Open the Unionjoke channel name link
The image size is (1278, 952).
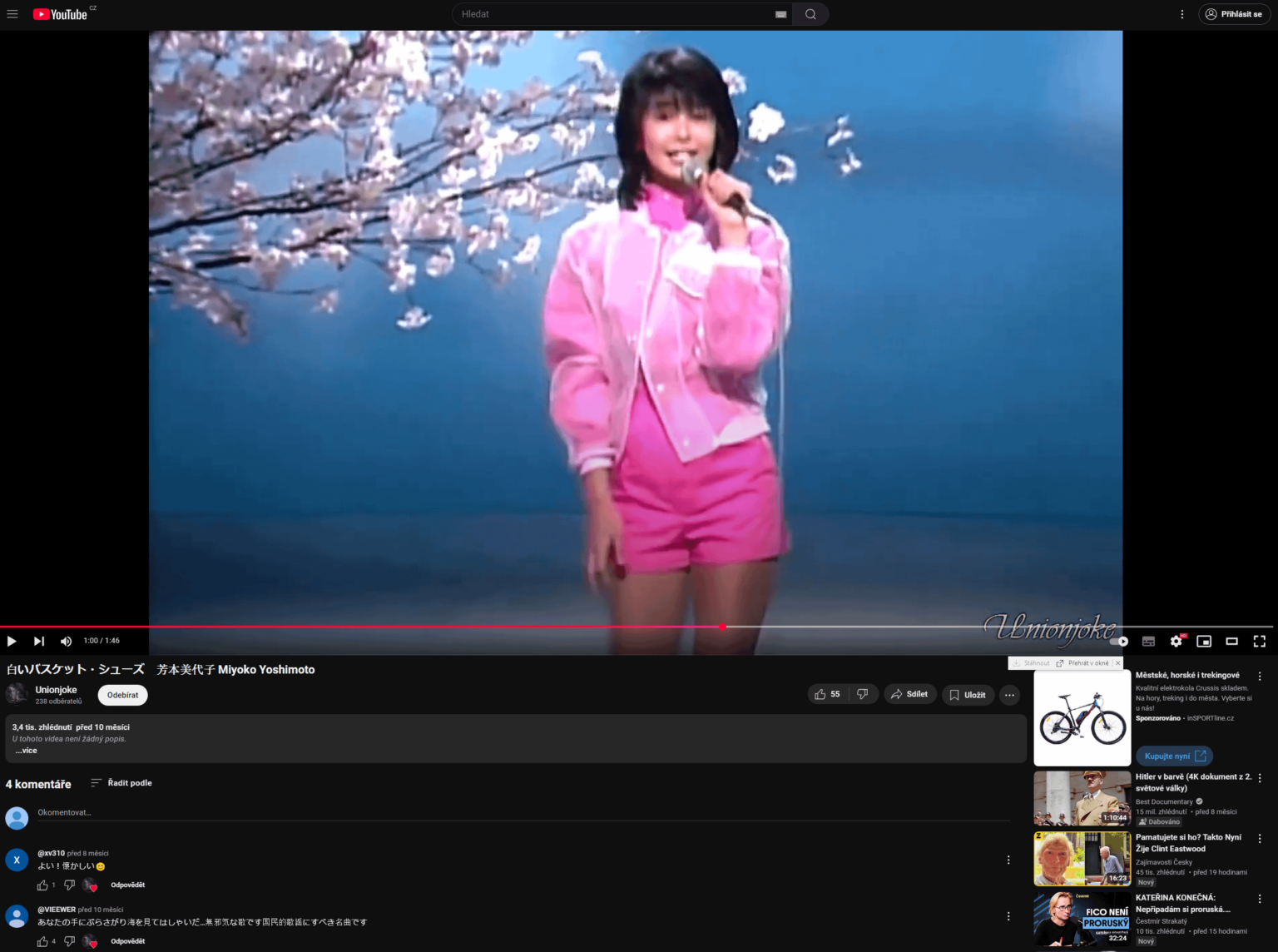pos(56,690)
